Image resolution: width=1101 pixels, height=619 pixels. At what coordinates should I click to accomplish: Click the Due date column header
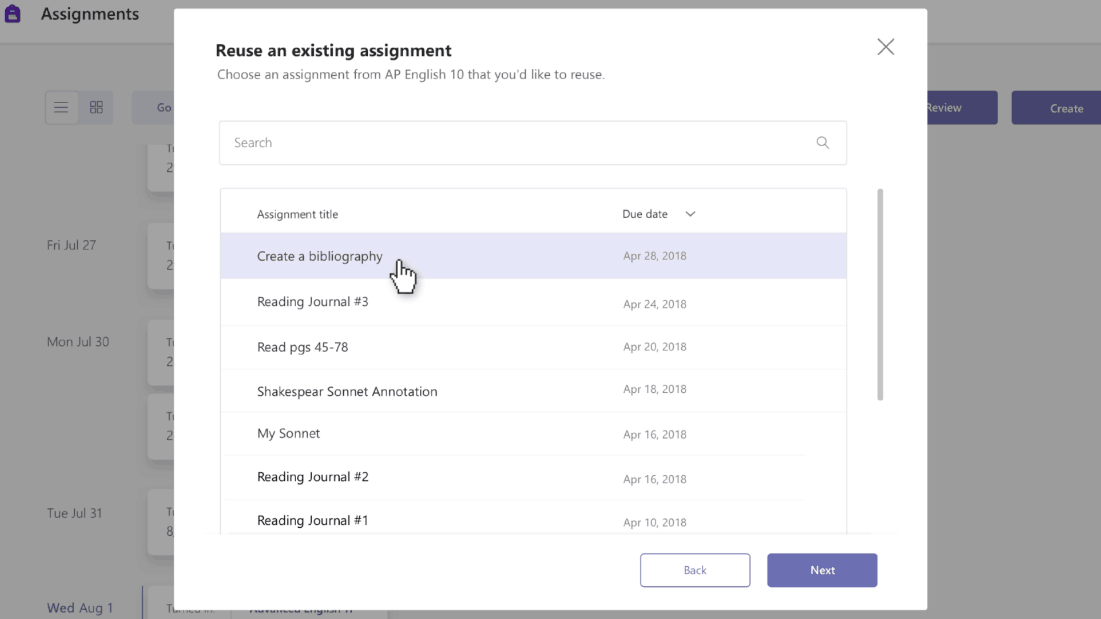(x=645, y=214)
